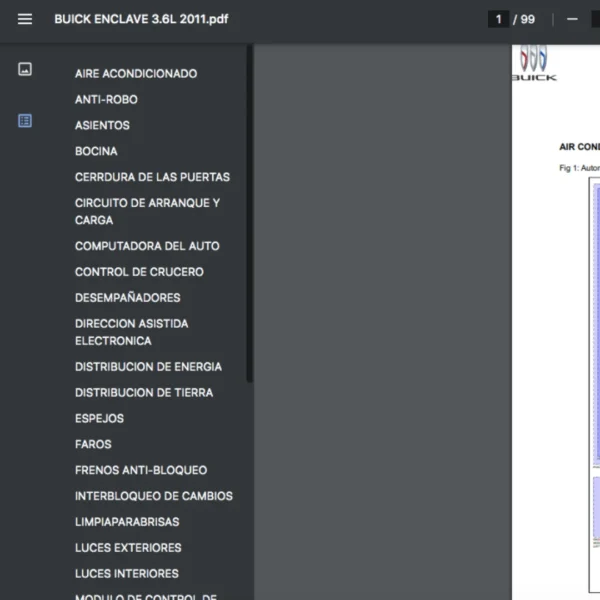The image size is (600, 600).
Task: Select the document outline view icon
Action: [25, 121]
